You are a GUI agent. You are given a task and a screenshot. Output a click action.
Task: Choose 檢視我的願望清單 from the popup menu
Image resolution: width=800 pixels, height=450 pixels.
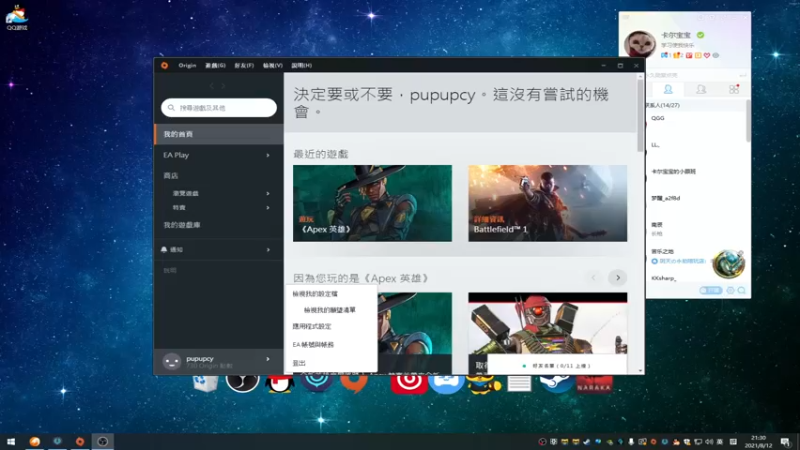pyautogui.click(x=330, y=310)
